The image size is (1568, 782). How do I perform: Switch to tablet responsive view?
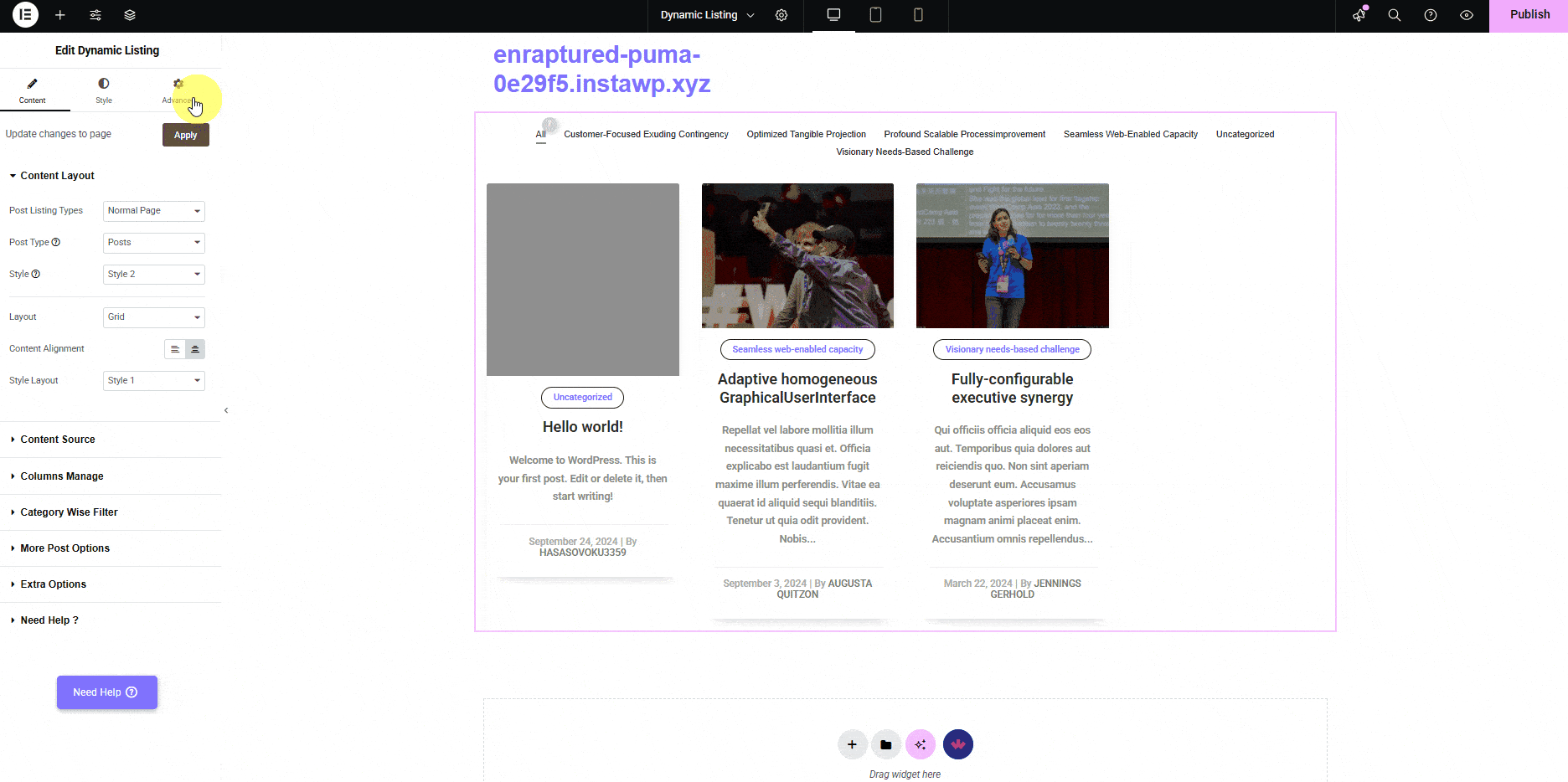coord(875,15)
